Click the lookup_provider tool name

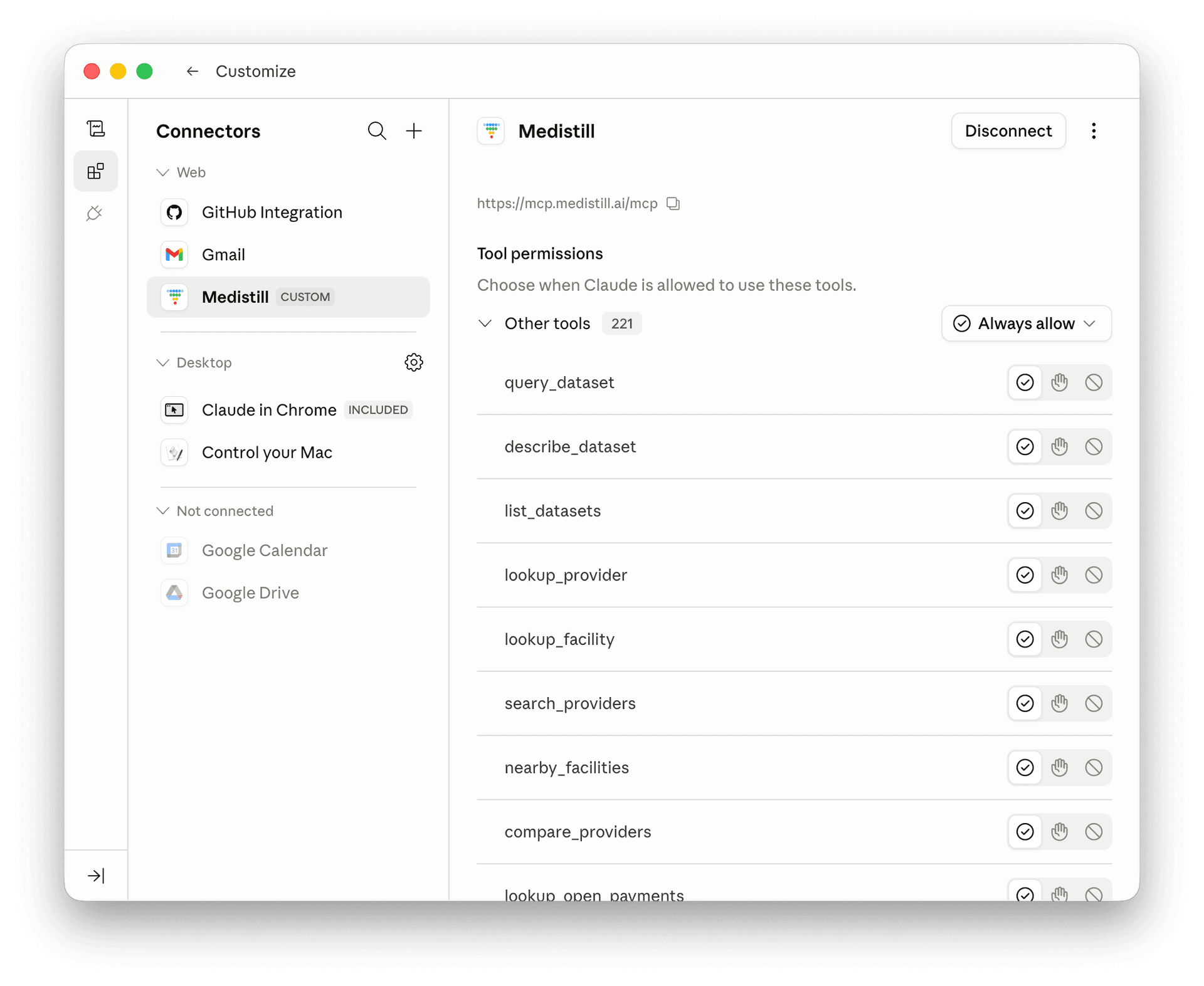[566, 575]
